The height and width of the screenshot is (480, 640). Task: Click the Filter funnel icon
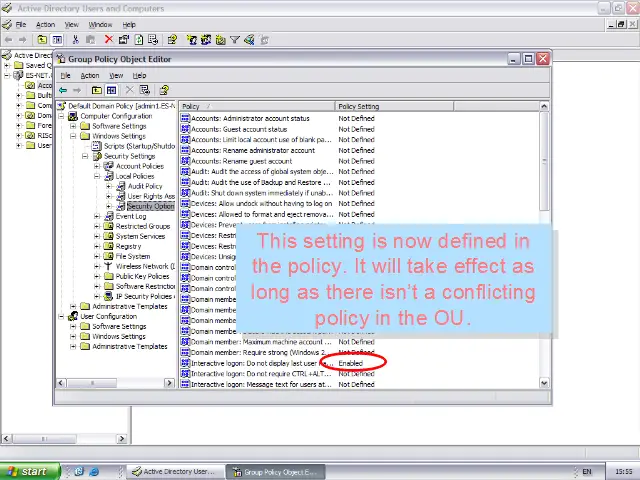235,40
